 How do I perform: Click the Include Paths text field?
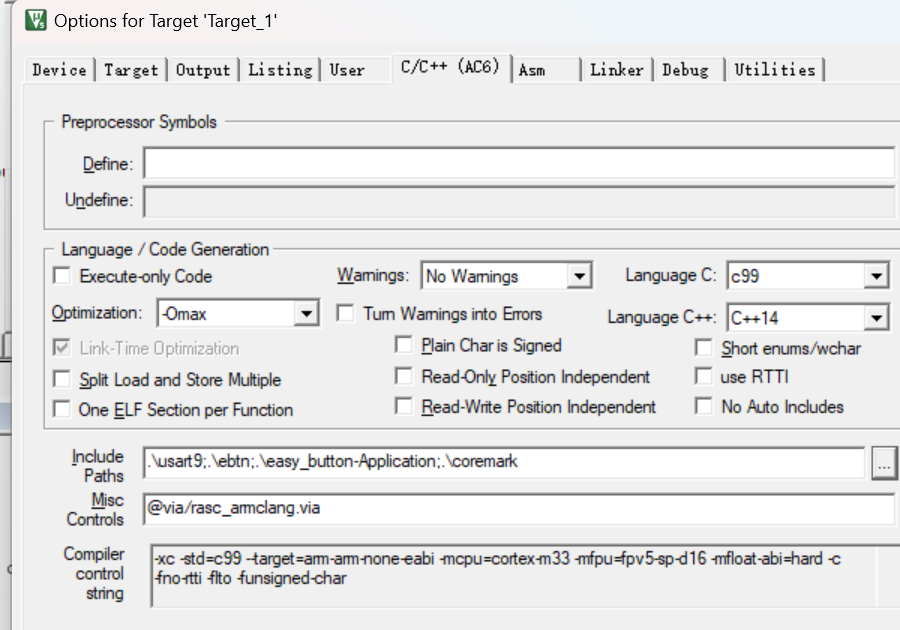pyautogui.click(x=504, y=462)
